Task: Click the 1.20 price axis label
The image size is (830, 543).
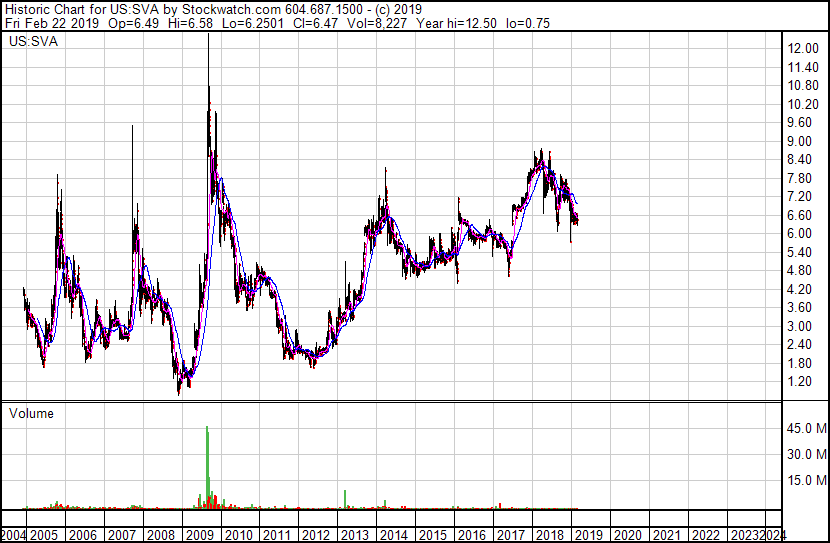Action: [799, 382]
